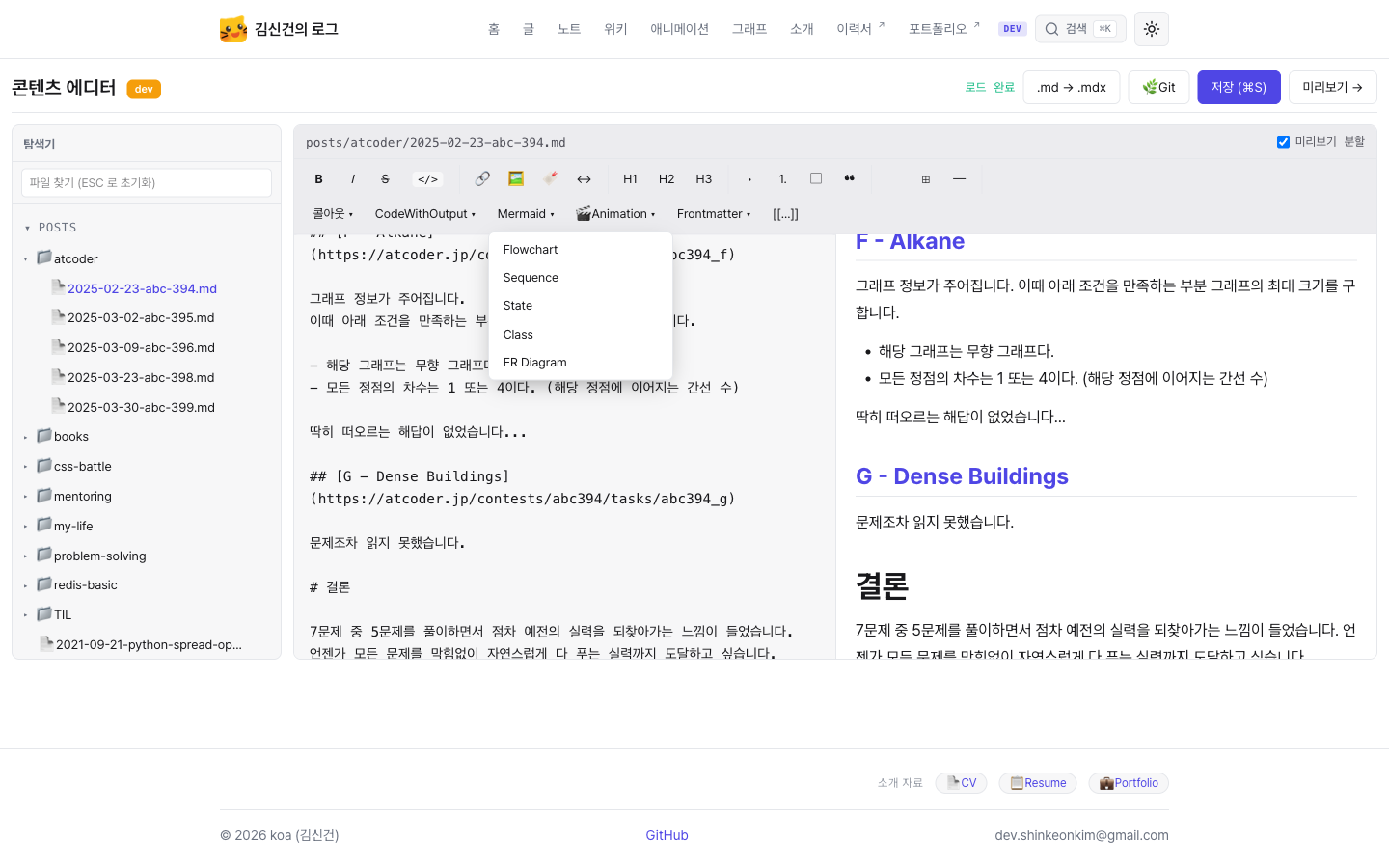Screen dimensions: 1389x868
Task: Open the GitHub footer link
Action: pyautogui.click(x=667, y=835)
